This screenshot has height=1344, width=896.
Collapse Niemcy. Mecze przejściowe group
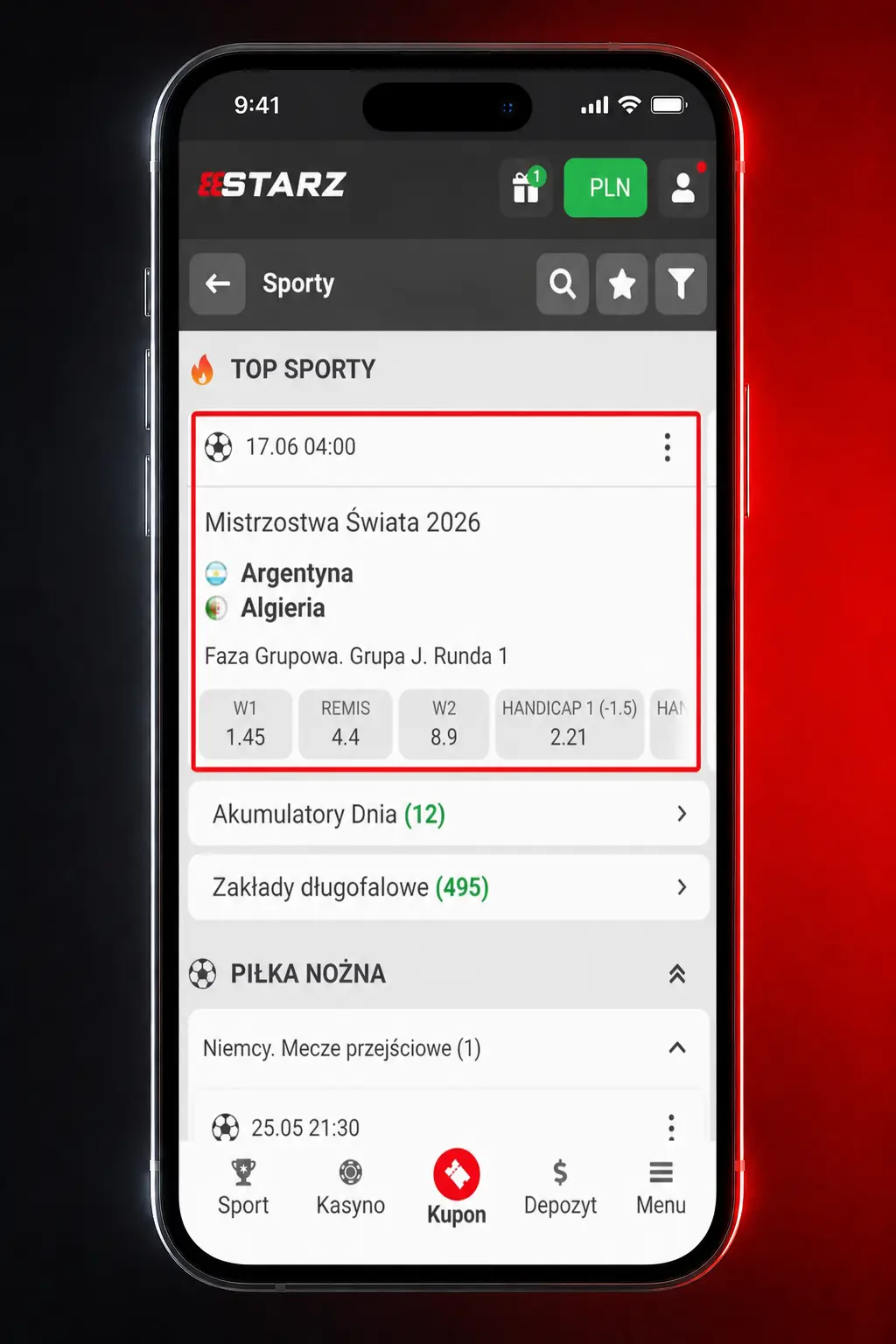(677, 1047)
